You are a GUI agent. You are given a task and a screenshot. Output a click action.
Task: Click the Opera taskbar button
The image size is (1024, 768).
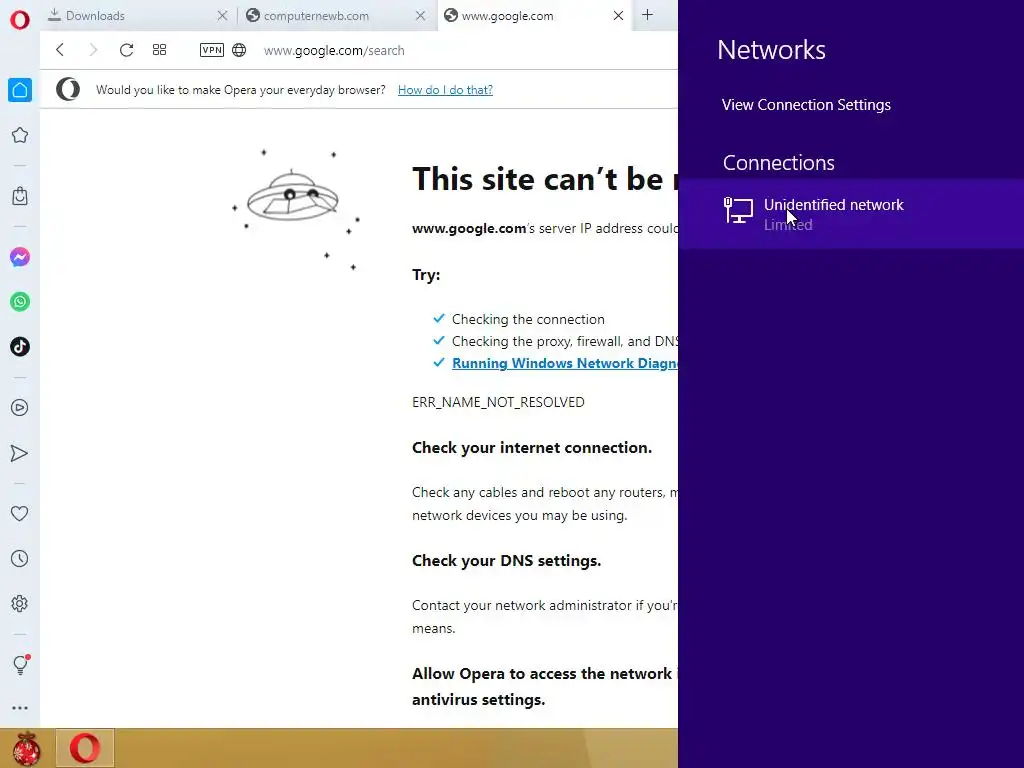coord(85,748)
